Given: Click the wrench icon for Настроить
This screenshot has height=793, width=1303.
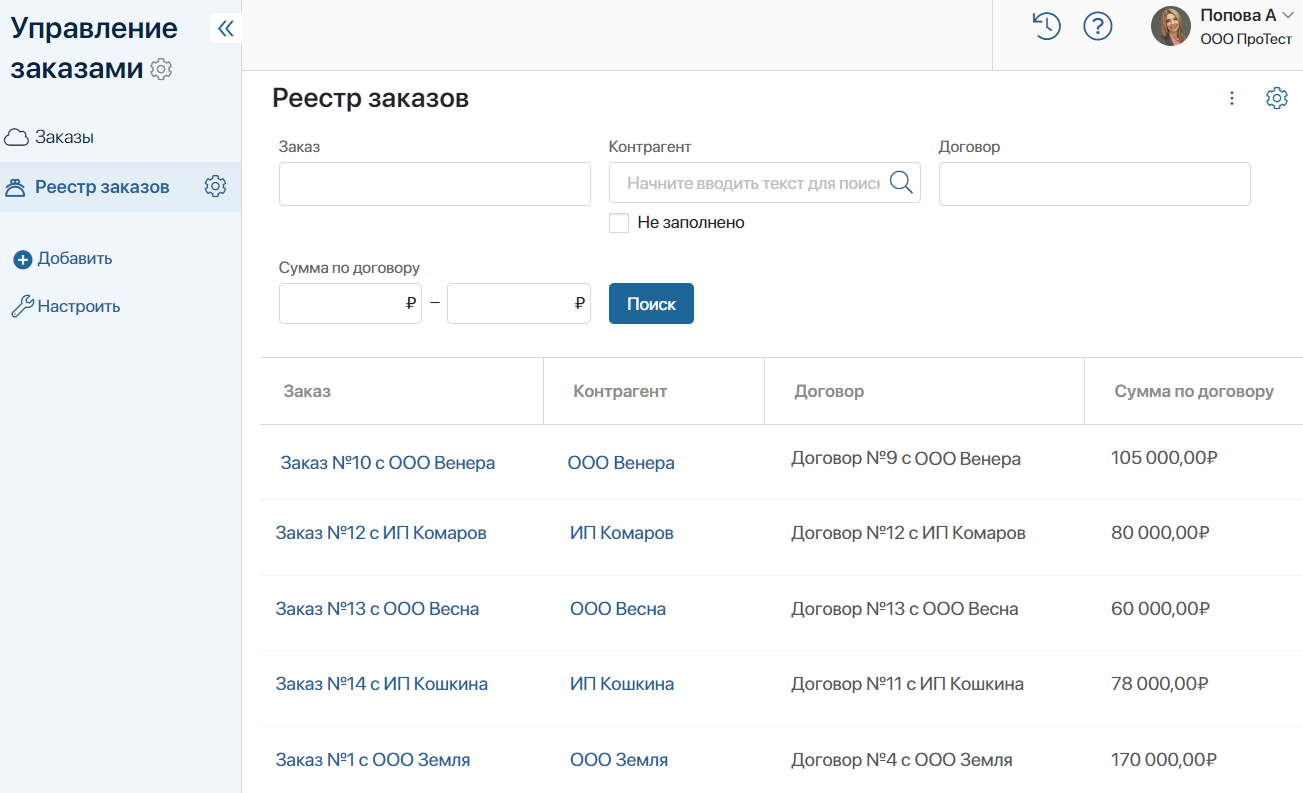Looking at the screenshot, I should [22, 307].
